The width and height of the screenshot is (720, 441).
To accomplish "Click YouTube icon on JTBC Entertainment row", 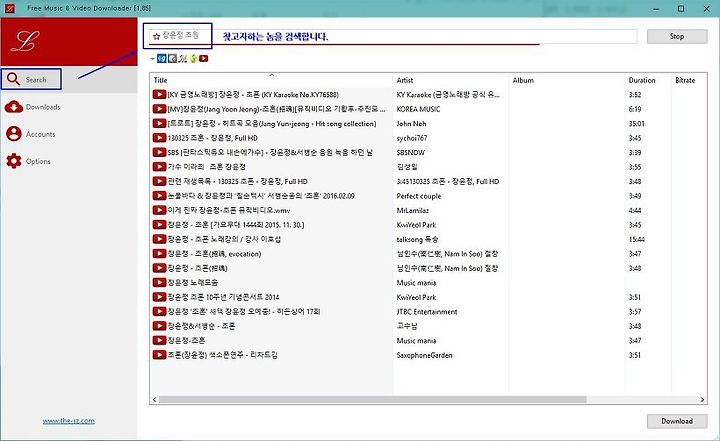I will (x=159, y=311).
